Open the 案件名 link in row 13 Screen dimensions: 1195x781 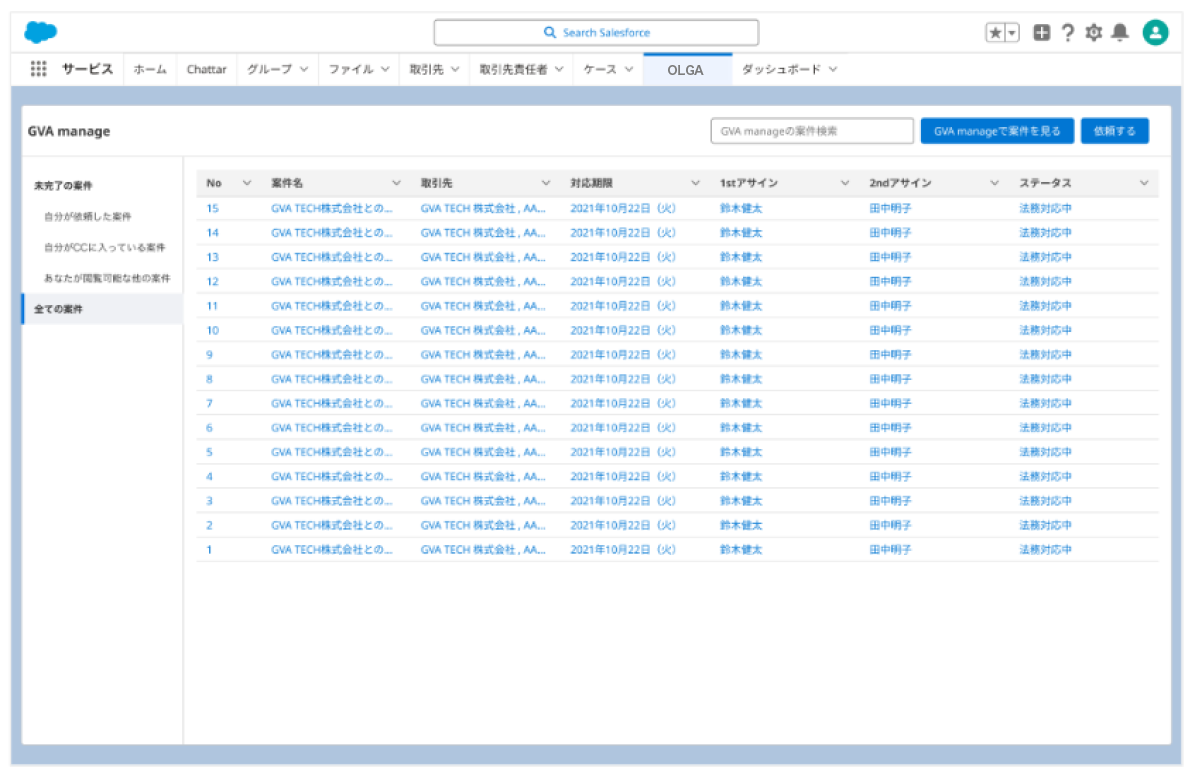pyautogui.click(x=332, y=257)
